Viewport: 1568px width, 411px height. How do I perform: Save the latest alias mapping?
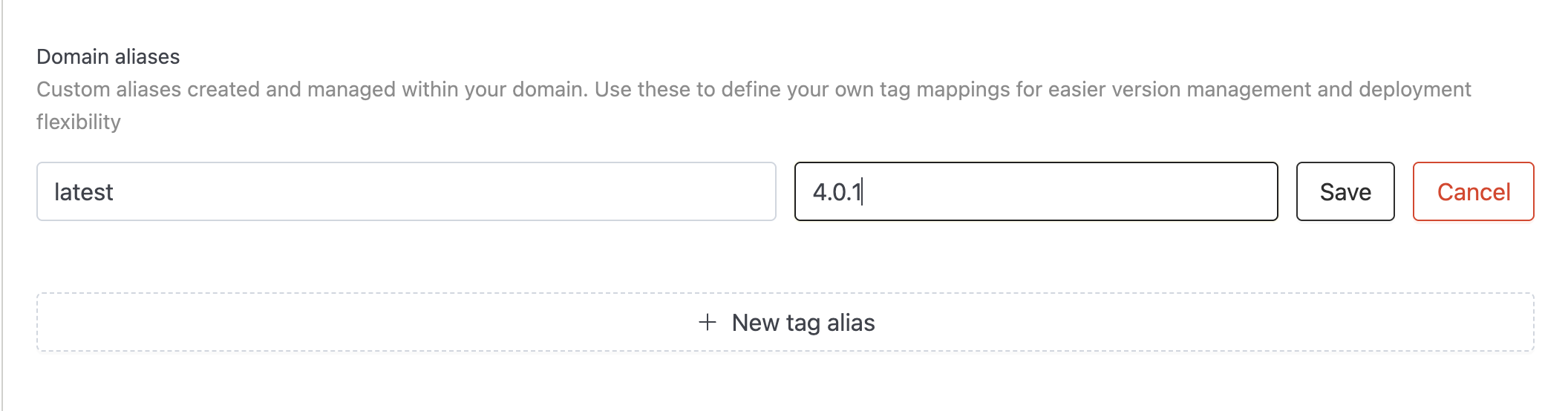pyautogui.click(x=1345, y=191)
